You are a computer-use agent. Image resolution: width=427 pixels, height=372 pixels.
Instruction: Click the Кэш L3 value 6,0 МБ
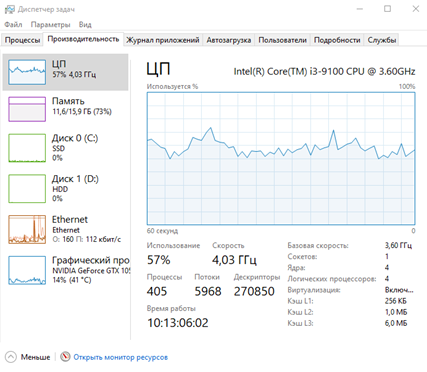396,323
